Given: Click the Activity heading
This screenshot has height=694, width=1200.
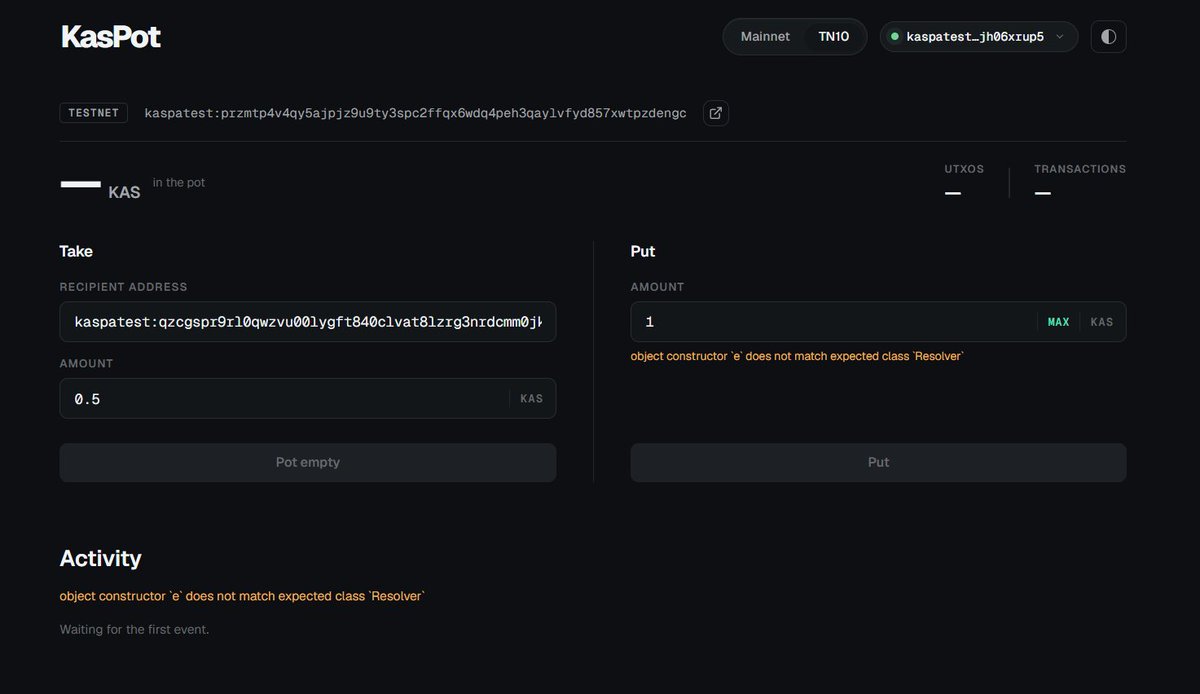Looking at the screenshot, I should click(100, 558).
